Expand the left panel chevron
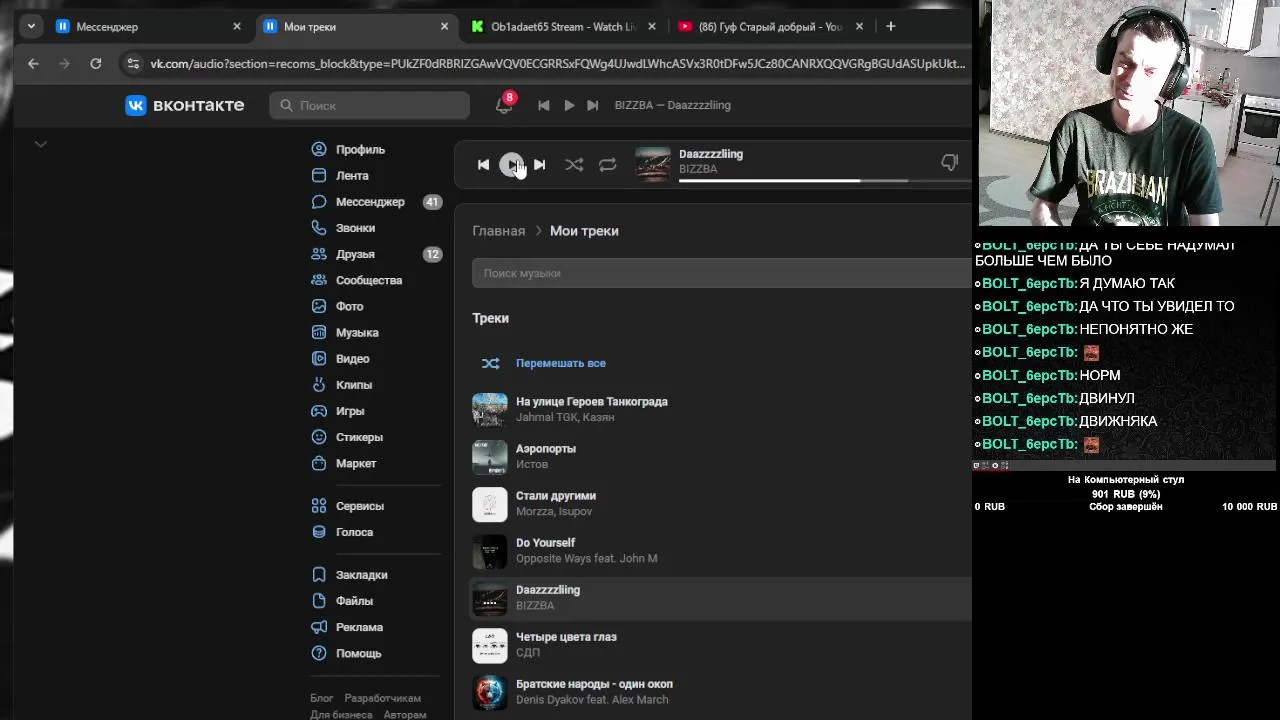Screen dimensions: 1280x720 pyautogui.click(x=40, y=144)
